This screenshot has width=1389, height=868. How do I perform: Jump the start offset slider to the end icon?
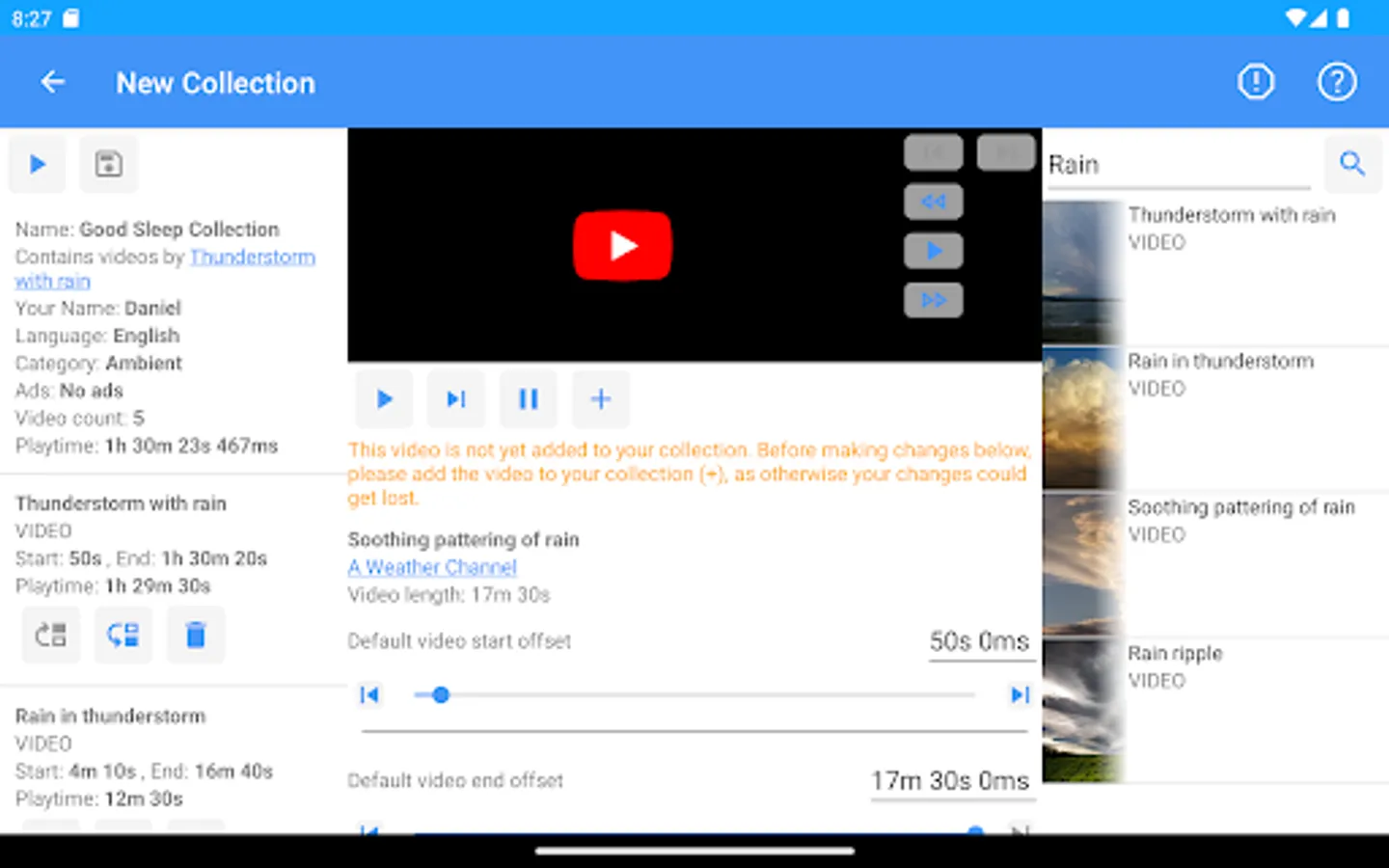point(1020,694)
